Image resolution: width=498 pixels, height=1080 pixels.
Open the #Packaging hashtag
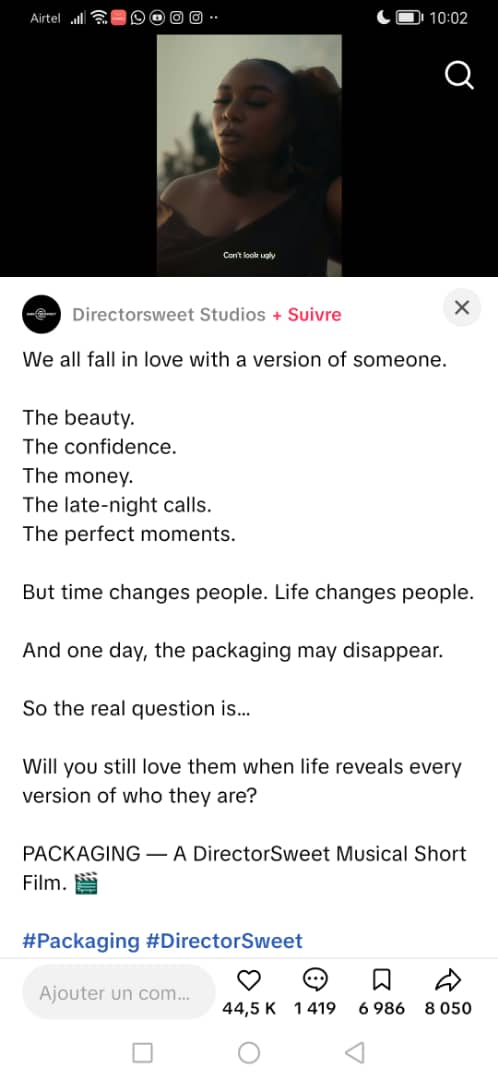click(x=81, y=941)
